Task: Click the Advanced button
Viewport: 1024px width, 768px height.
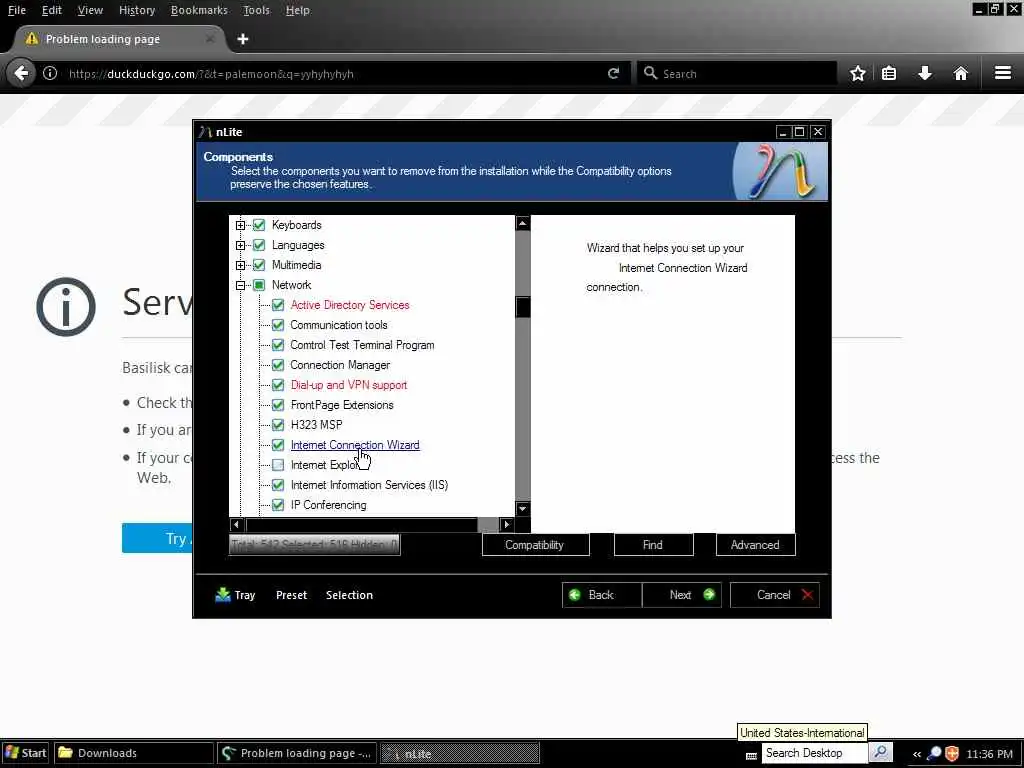Action: click(x=756, y=545)
